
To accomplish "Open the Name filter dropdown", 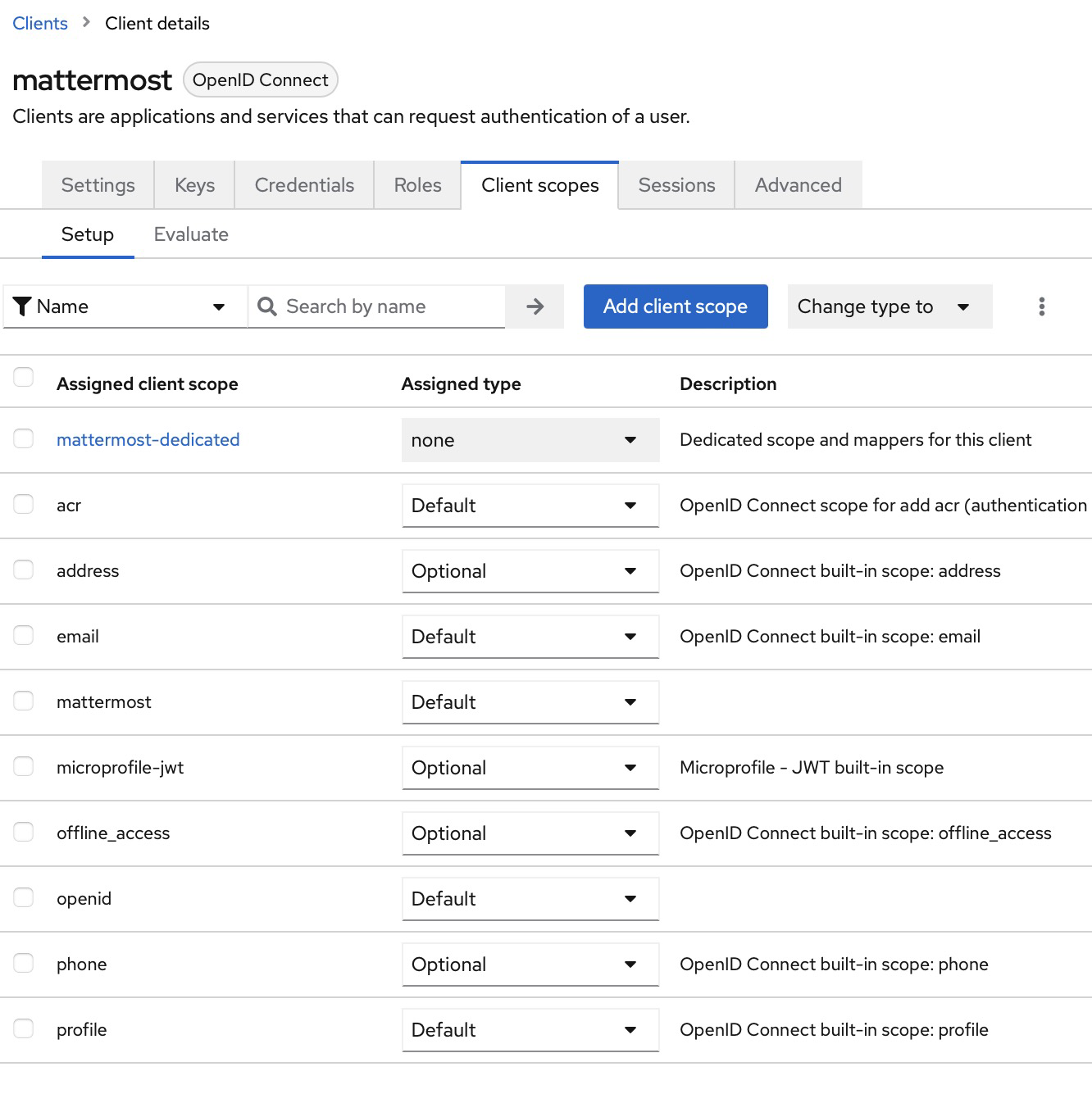I will (x=125, y=306).
